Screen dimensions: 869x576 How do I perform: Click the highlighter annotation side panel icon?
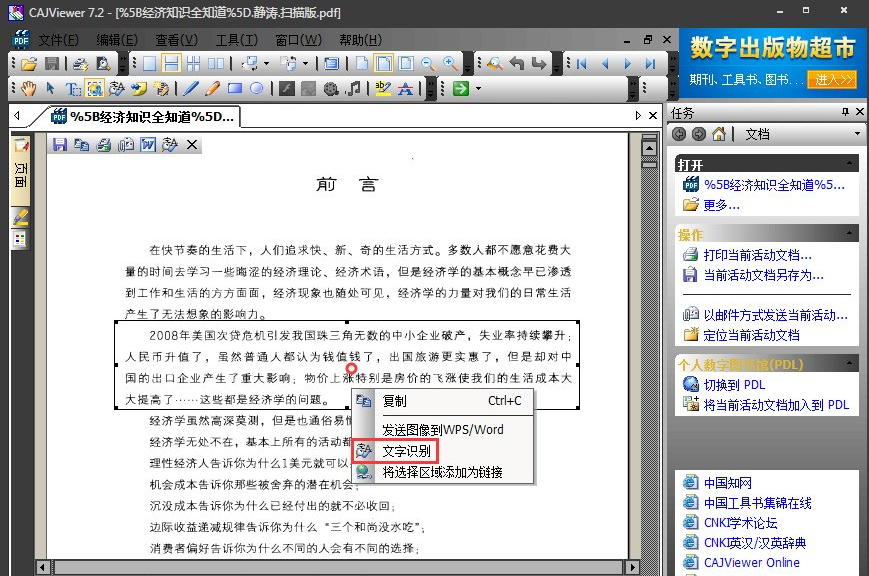click(21, 217)
